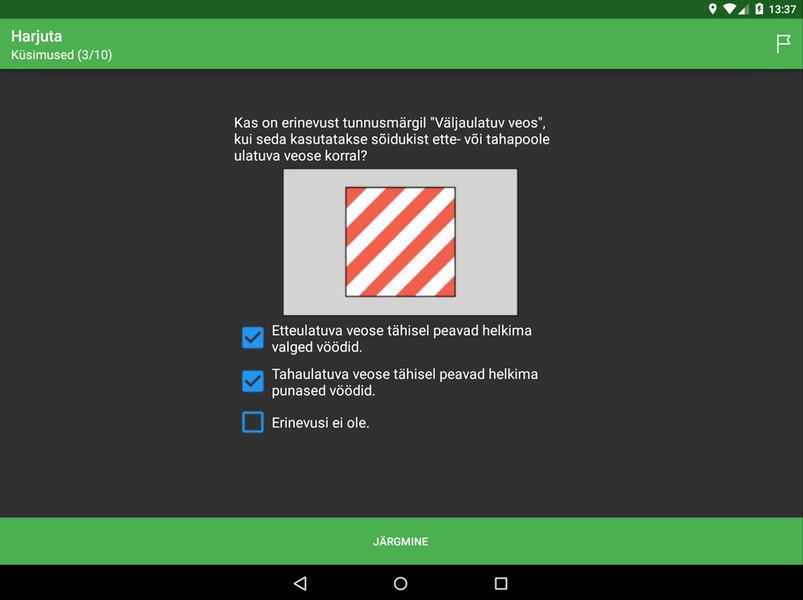Tap the location icon in status bar

712,9
